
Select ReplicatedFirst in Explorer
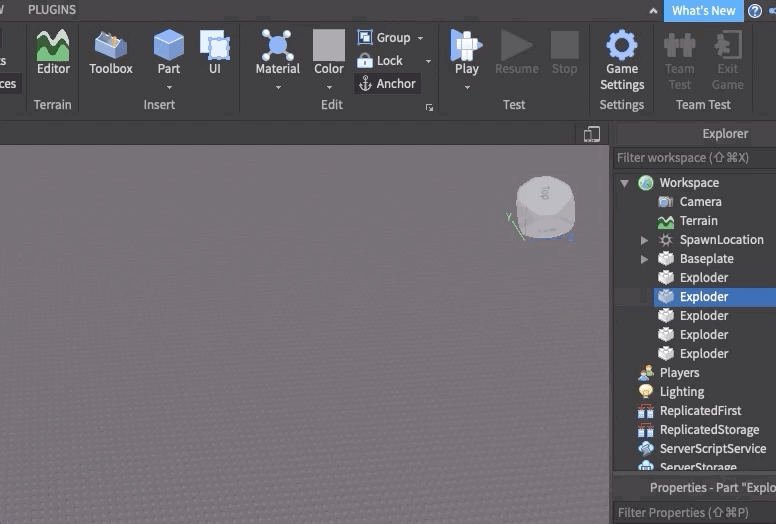tap(700, 411)
